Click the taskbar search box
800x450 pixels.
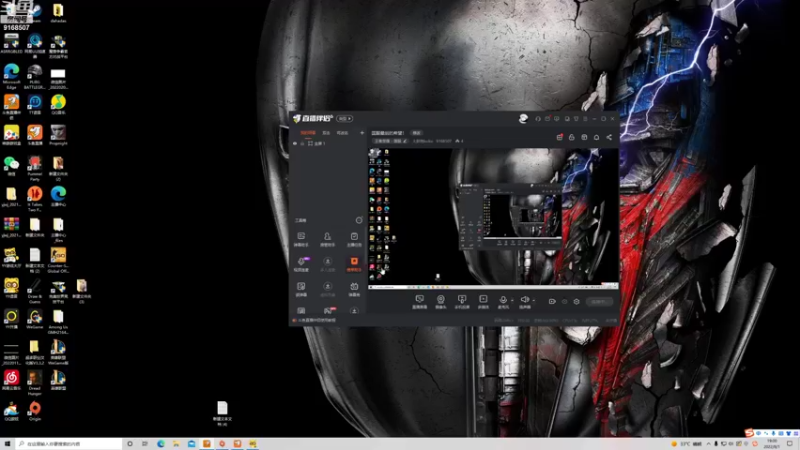(69, 444)
